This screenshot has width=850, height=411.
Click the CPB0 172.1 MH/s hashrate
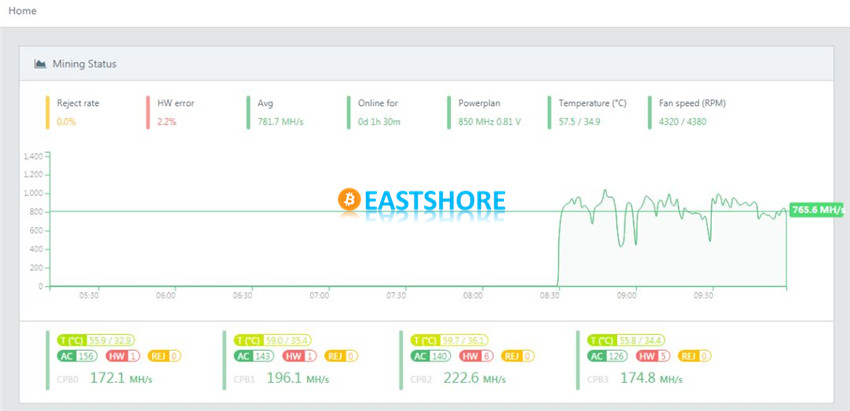[121, 378]
